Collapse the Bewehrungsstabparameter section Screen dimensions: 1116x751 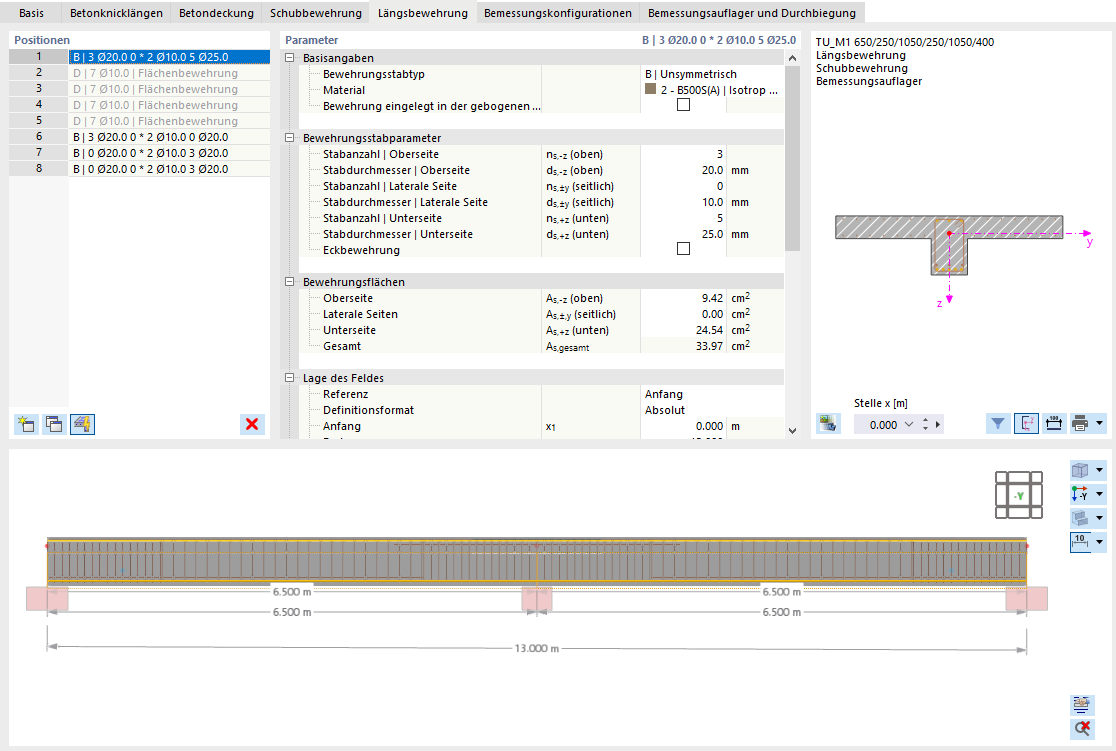[x=290, y=138]
